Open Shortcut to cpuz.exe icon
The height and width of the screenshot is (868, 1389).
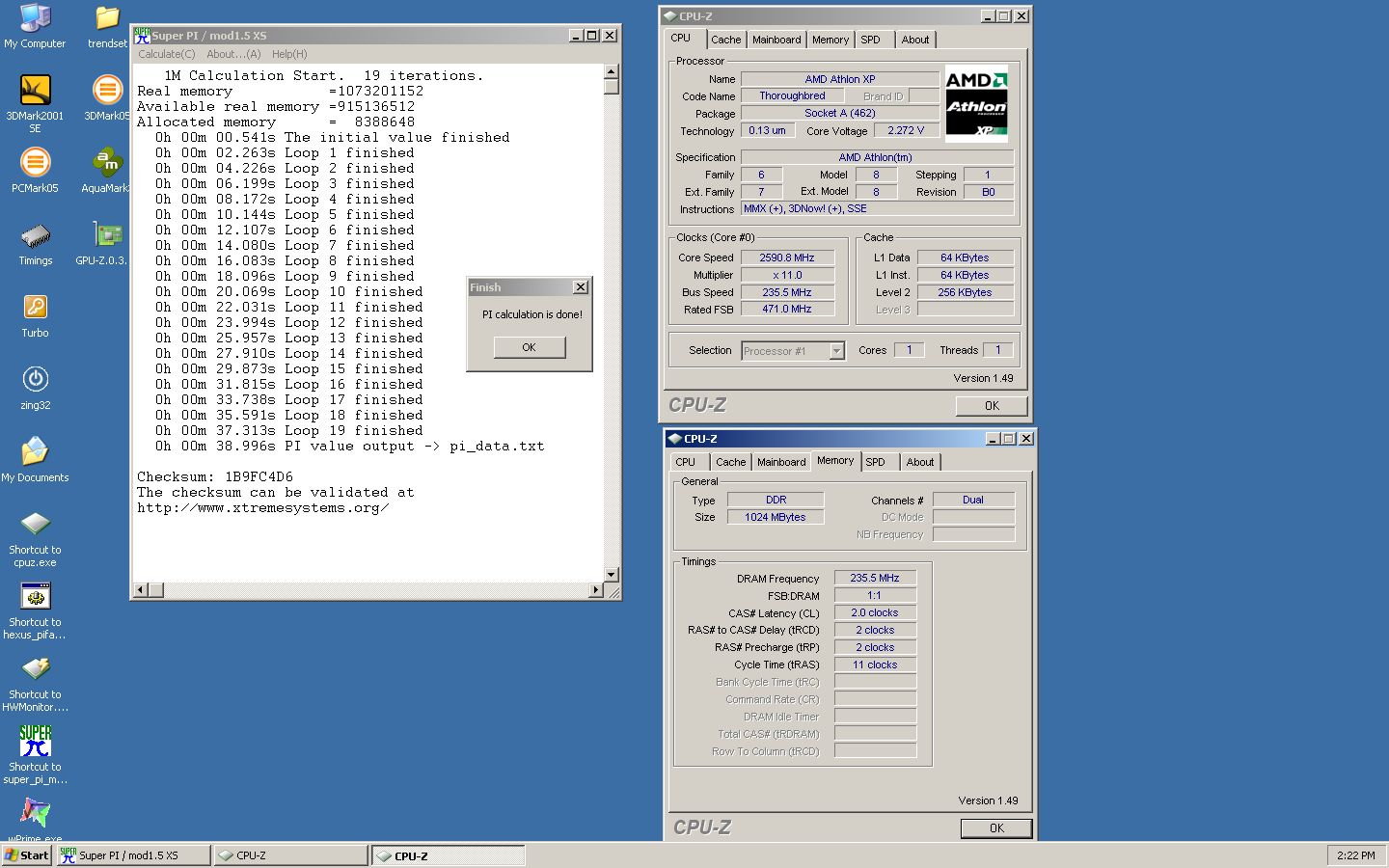pyautogui.click(x=35, y=538)
